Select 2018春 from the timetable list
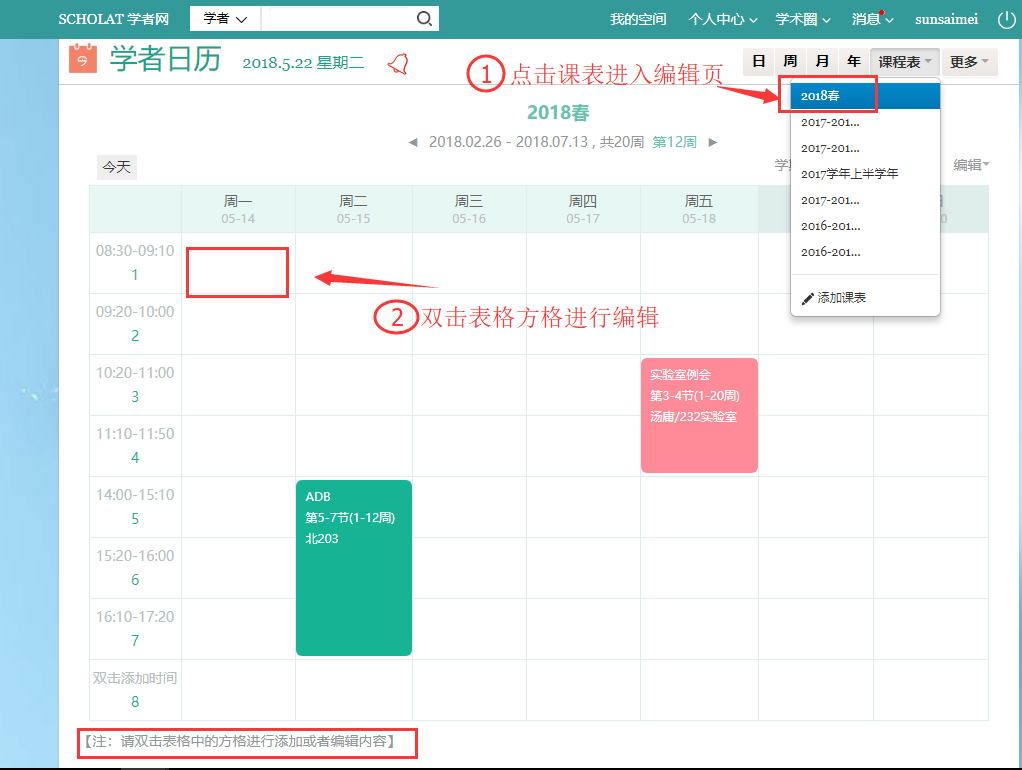 [865, 96]
